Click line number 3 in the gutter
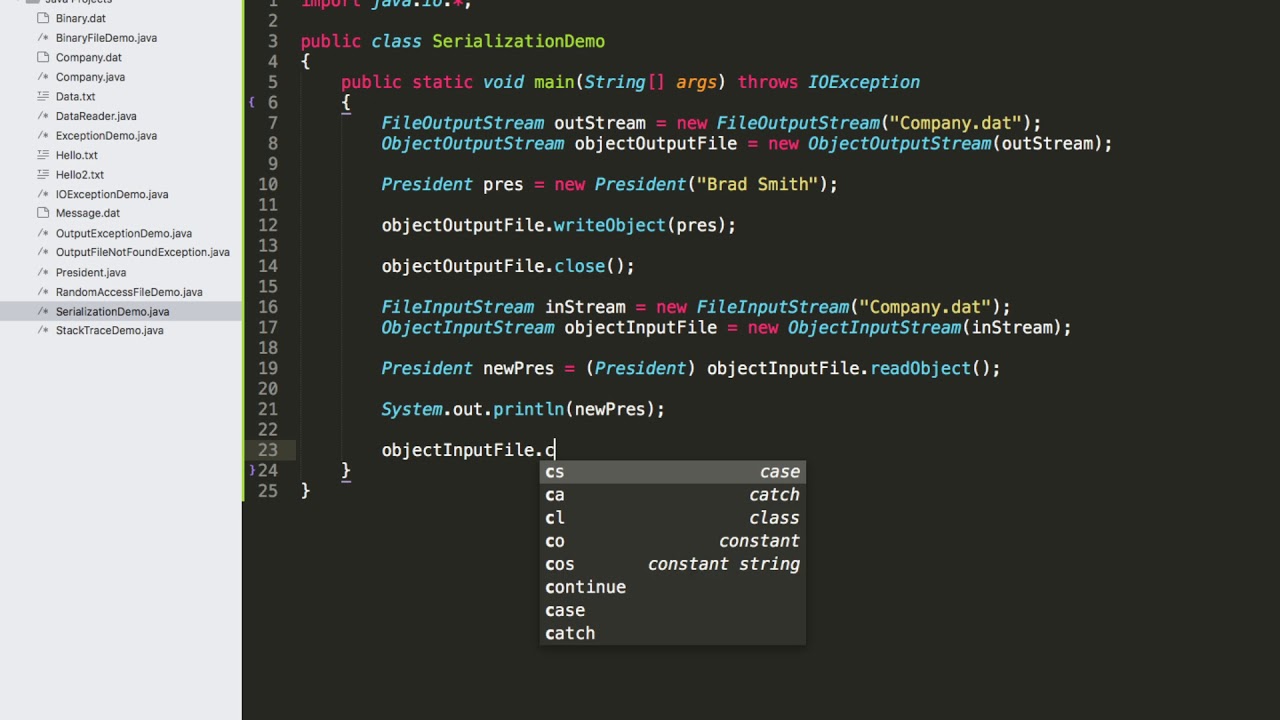 pyautogui.click(x=273, y=41)
